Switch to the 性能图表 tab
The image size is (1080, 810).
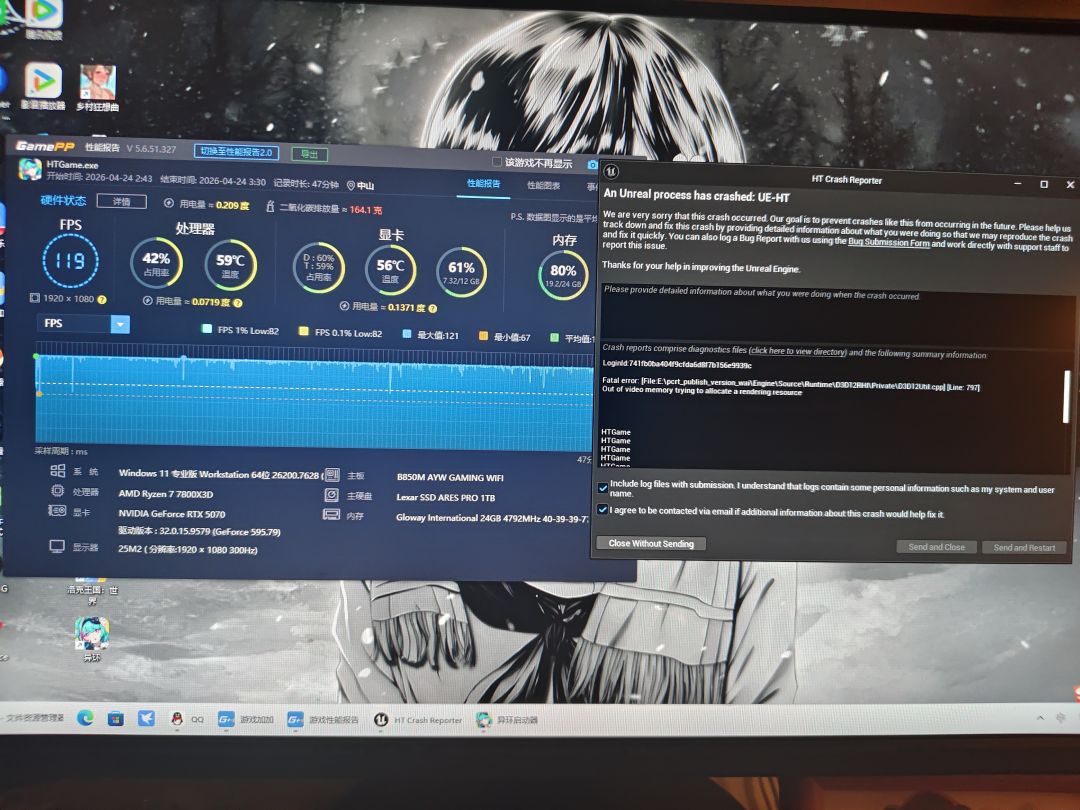(543, 185)
